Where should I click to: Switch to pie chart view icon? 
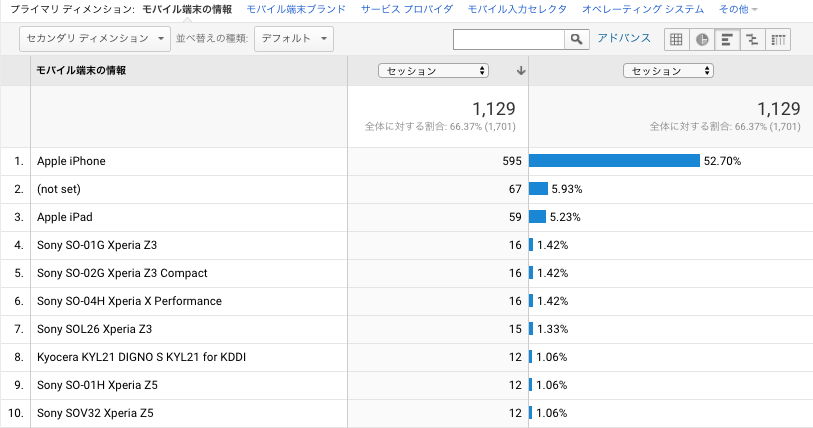[702, 39]
